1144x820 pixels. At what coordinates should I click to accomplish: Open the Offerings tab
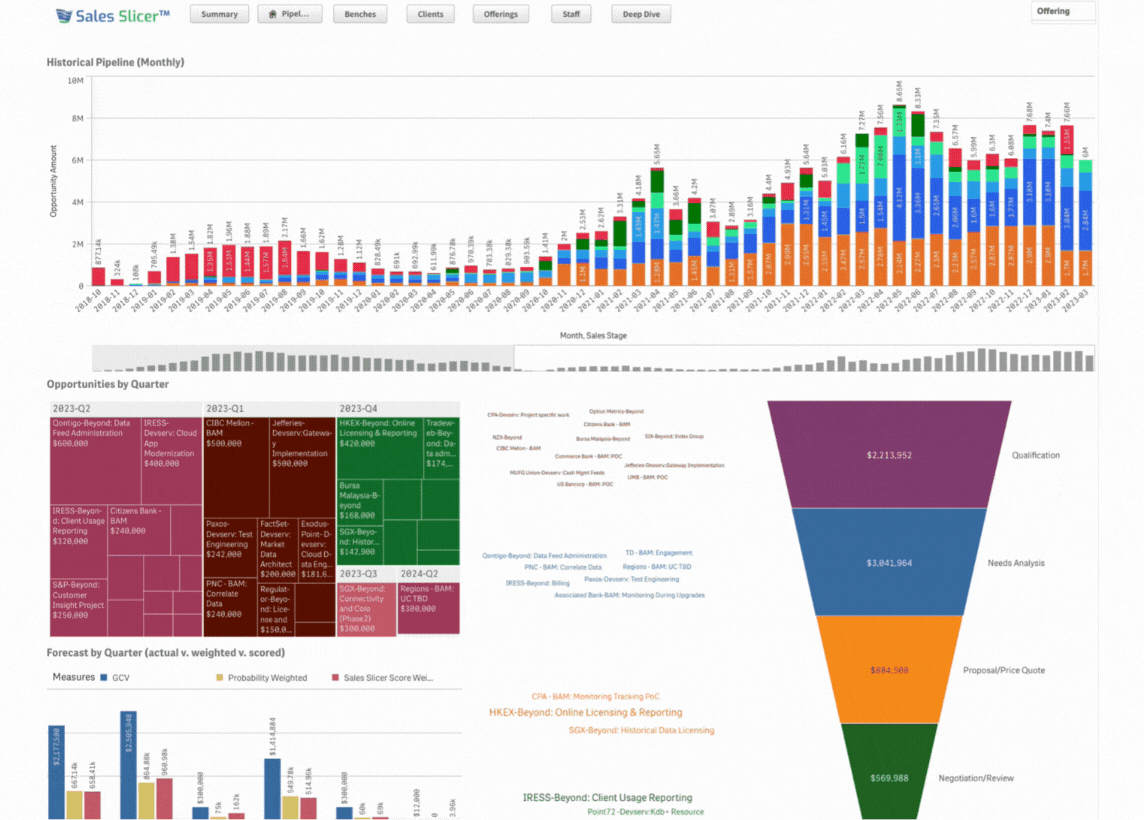[x=500, y=14]
